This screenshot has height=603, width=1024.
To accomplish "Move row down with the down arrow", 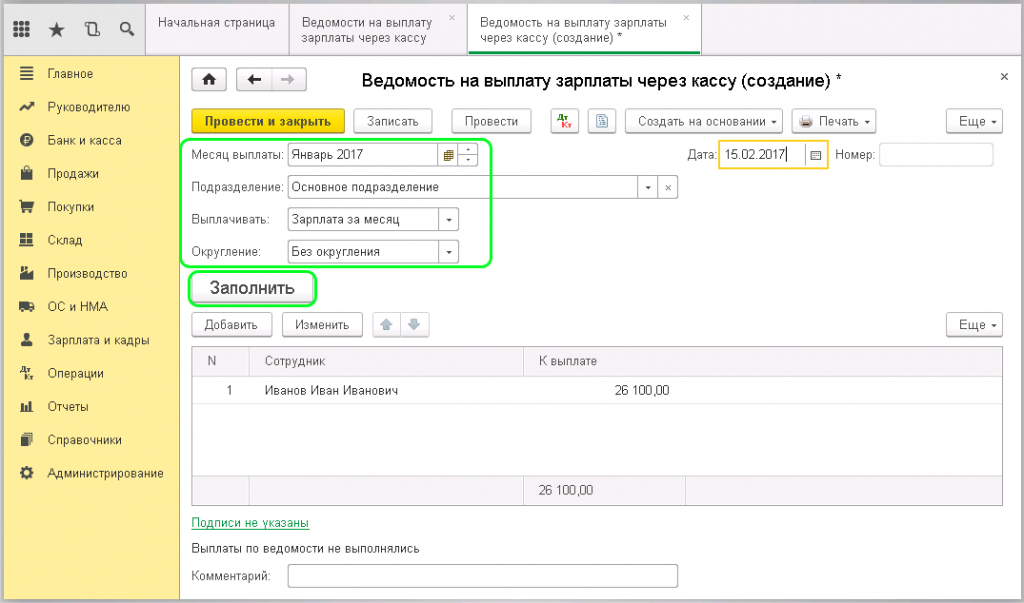I will [414, 324].
